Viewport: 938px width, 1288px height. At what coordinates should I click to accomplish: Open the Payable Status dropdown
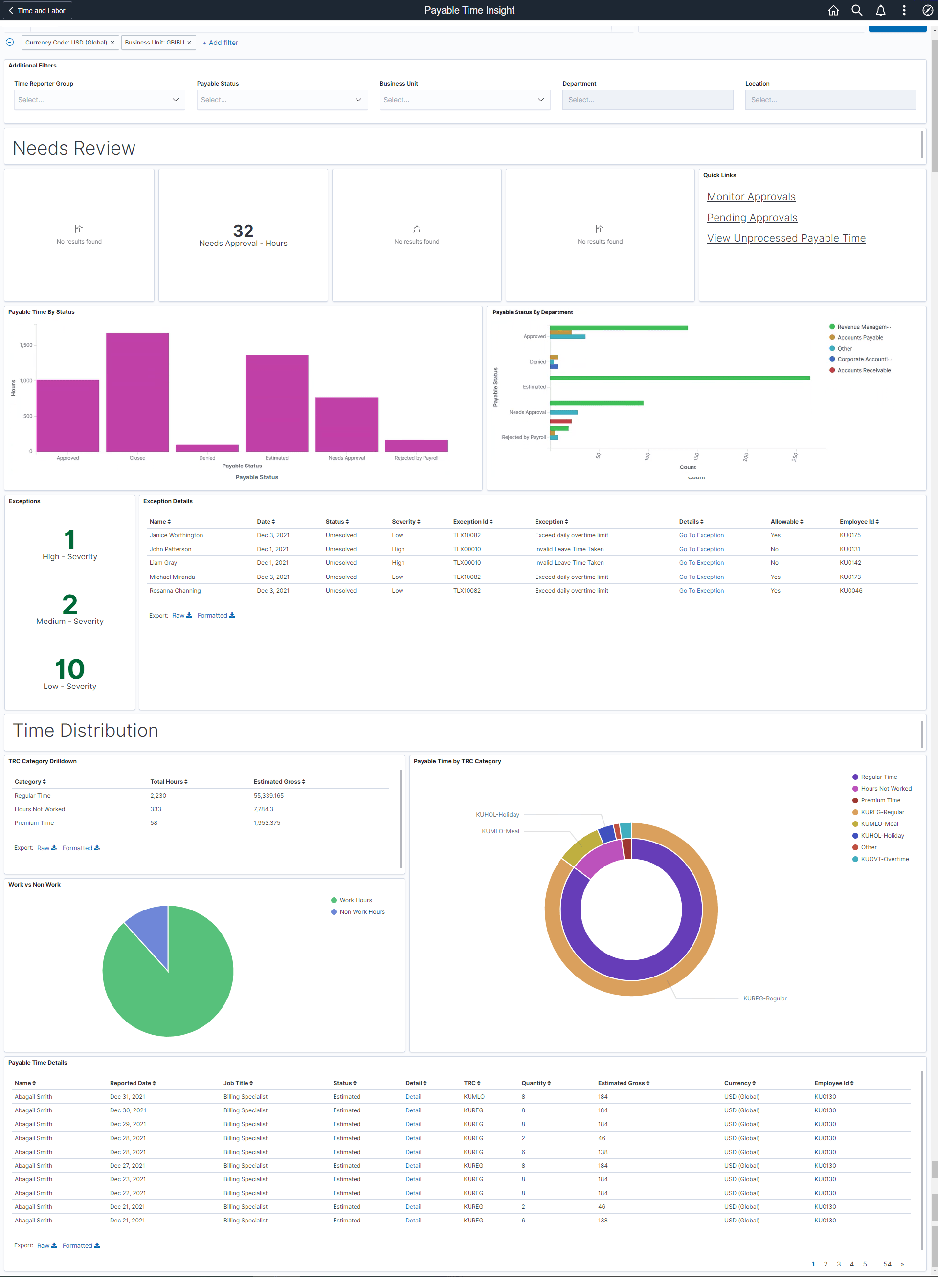pyautogui.click(x=282, y=99)
